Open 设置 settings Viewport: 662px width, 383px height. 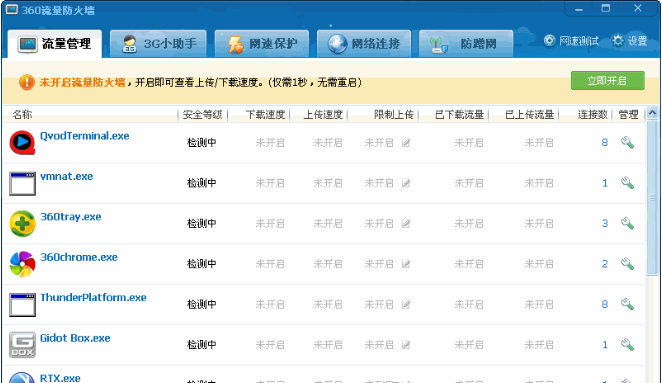tap(629, 41)
